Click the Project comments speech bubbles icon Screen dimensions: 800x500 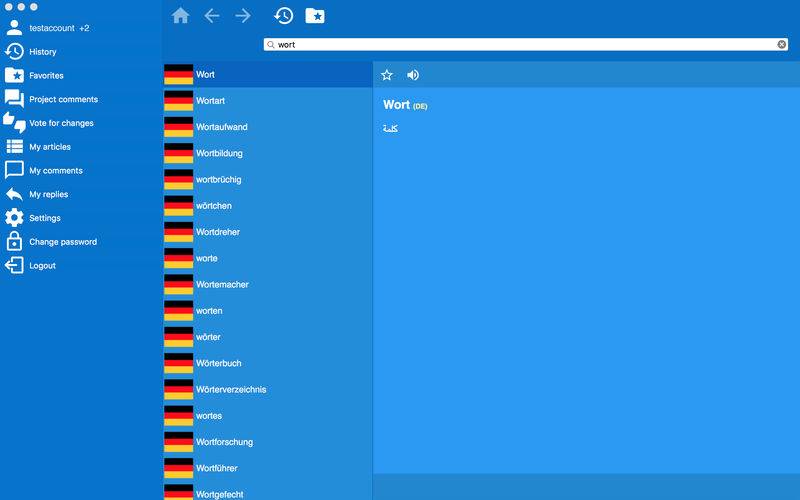tap(14, 98)
